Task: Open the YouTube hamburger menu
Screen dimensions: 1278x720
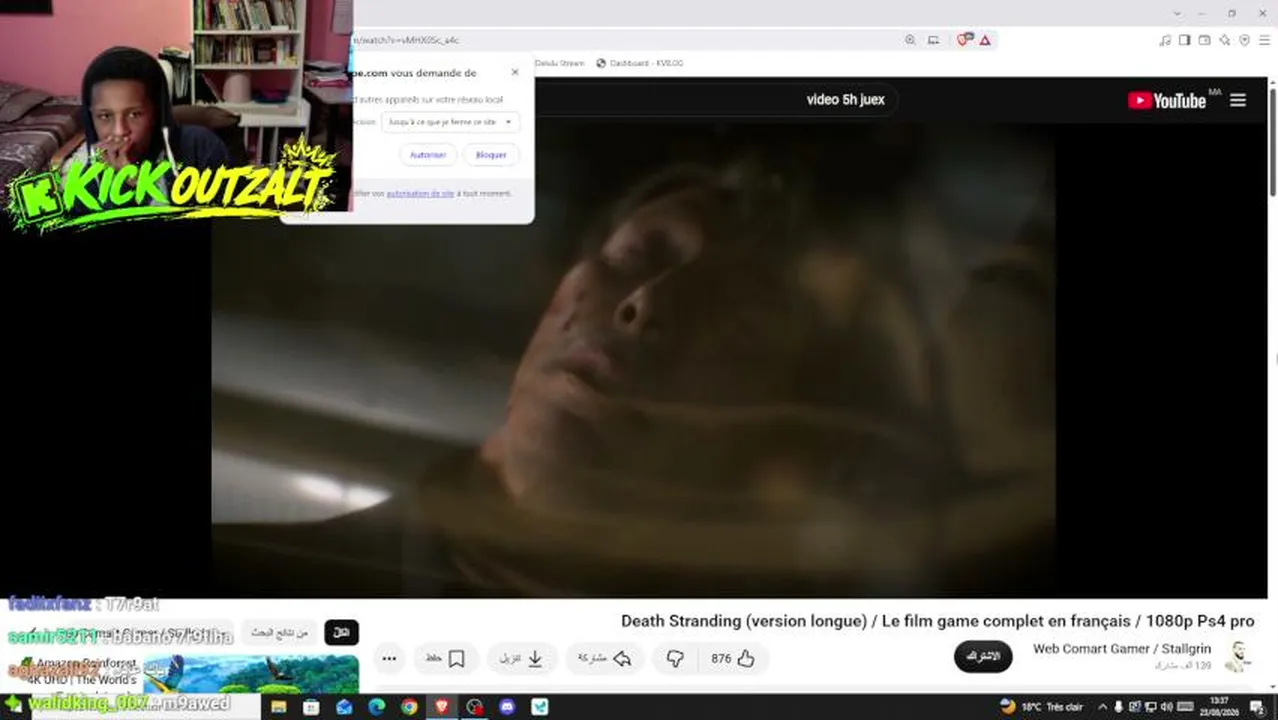Action: 1238,100
